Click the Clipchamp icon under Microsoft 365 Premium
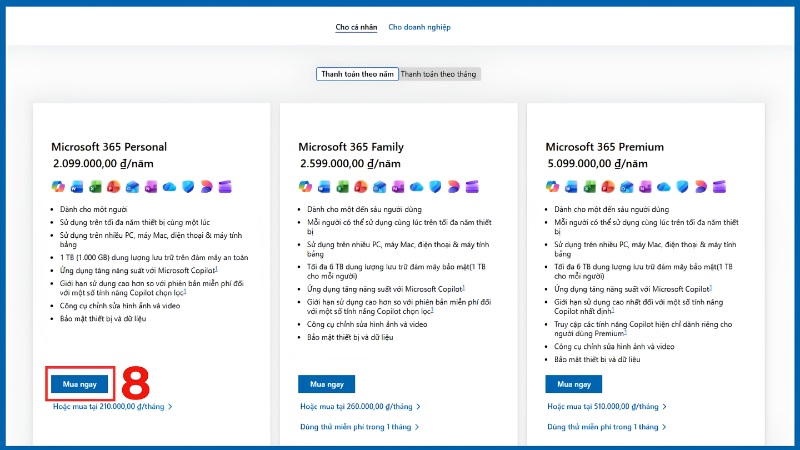 pos(719,187)
